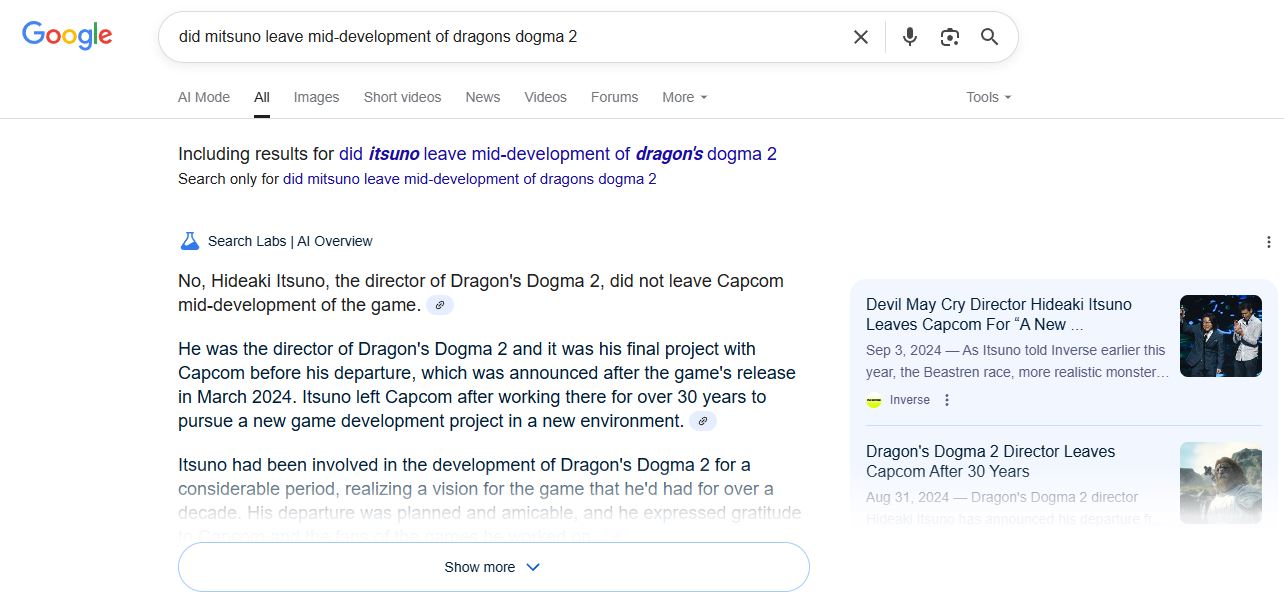Open 'Devil May Cry Director Hideaki Itsuno Leaves' article
The image size is (1284, 605).
point(999,314)
